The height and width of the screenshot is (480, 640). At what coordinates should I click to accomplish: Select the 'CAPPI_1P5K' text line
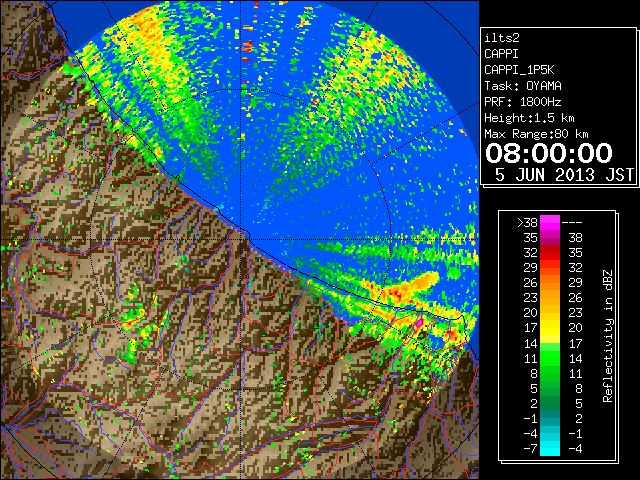519,70
